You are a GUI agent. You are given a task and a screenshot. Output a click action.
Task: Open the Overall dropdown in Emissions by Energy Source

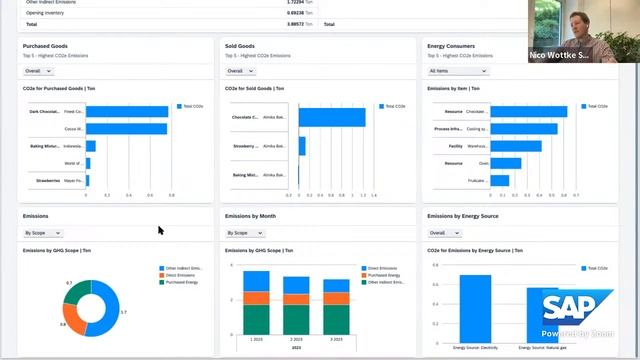pyautogui.click(x=444, y=233)
